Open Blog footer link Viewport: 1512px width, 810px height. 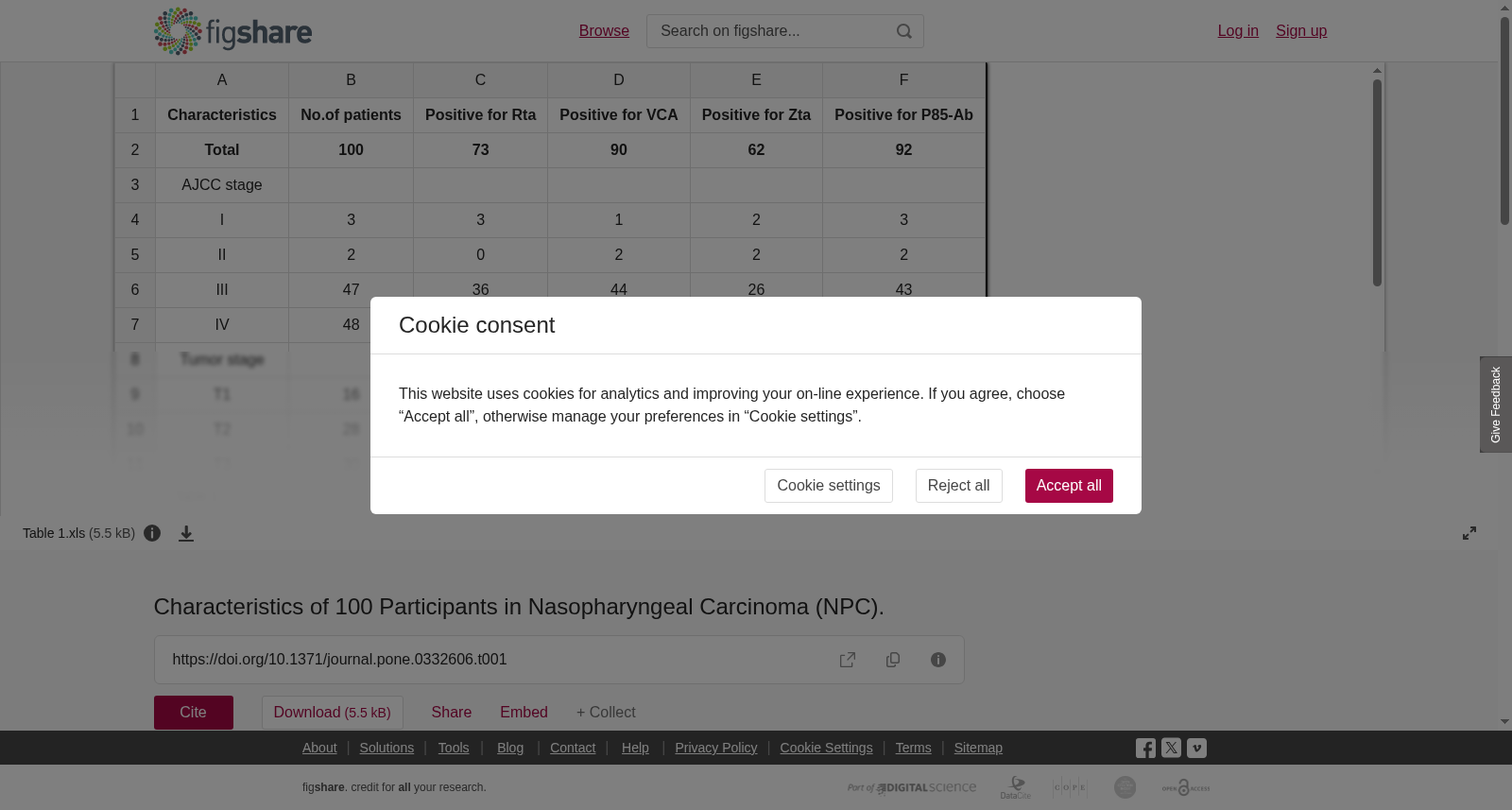pyautogui.click(x=510, y=748)
